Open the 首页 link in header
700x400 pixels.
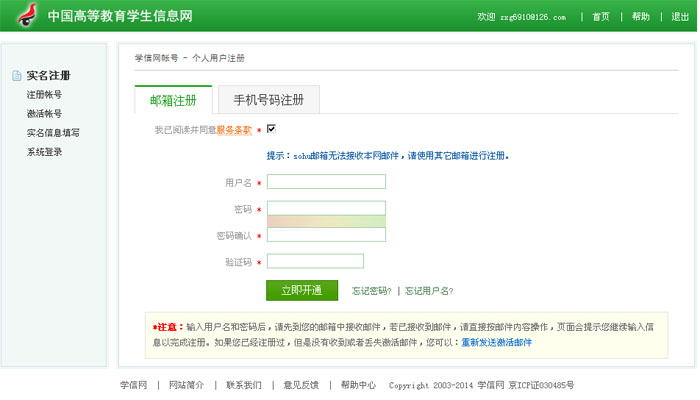(x=601, y=17)
